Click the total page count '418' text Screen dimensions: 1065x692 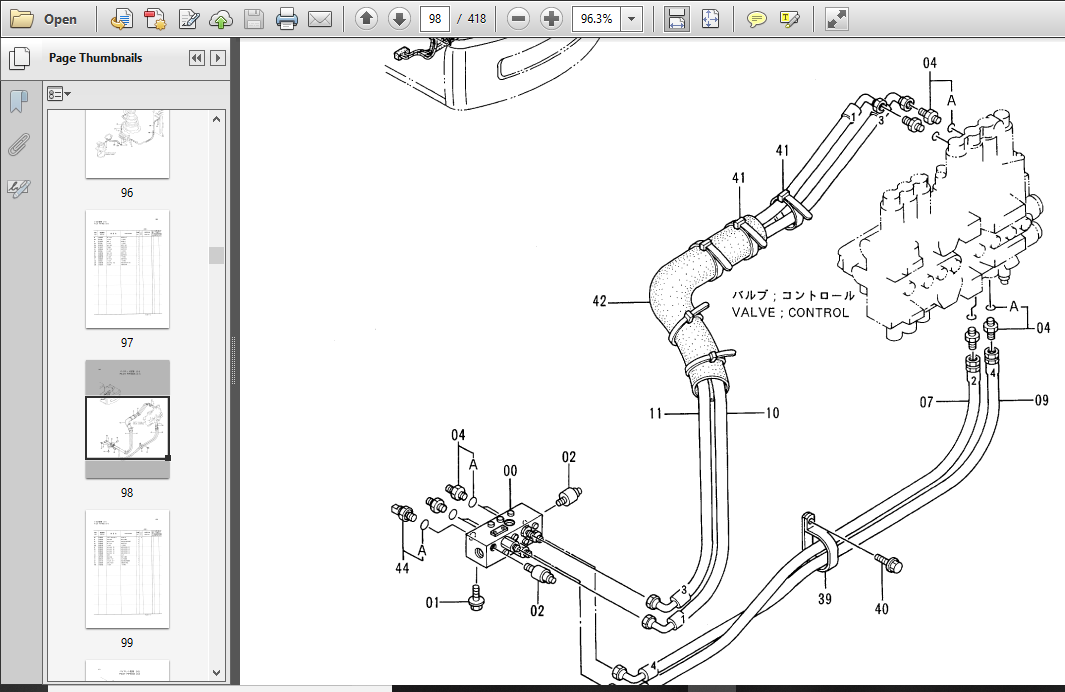pos(477,19)
